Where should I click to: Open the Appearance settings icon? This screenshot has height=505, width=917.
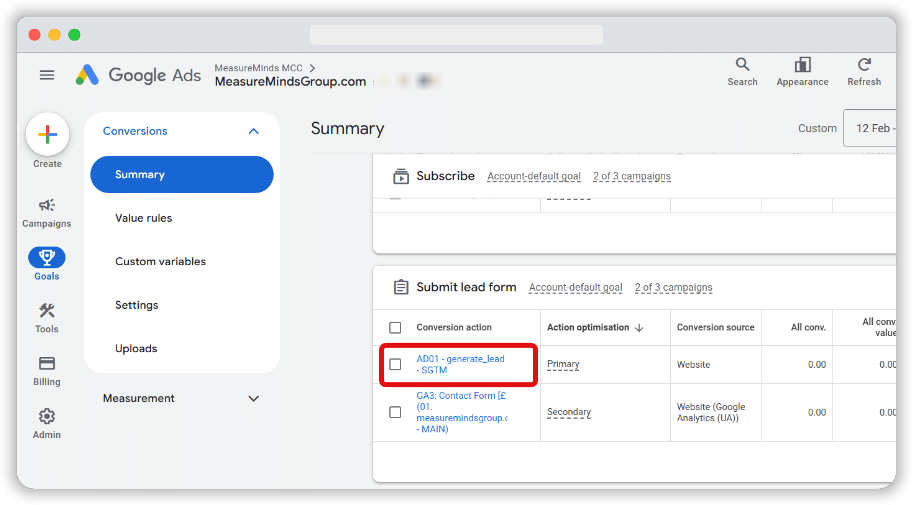802,72
